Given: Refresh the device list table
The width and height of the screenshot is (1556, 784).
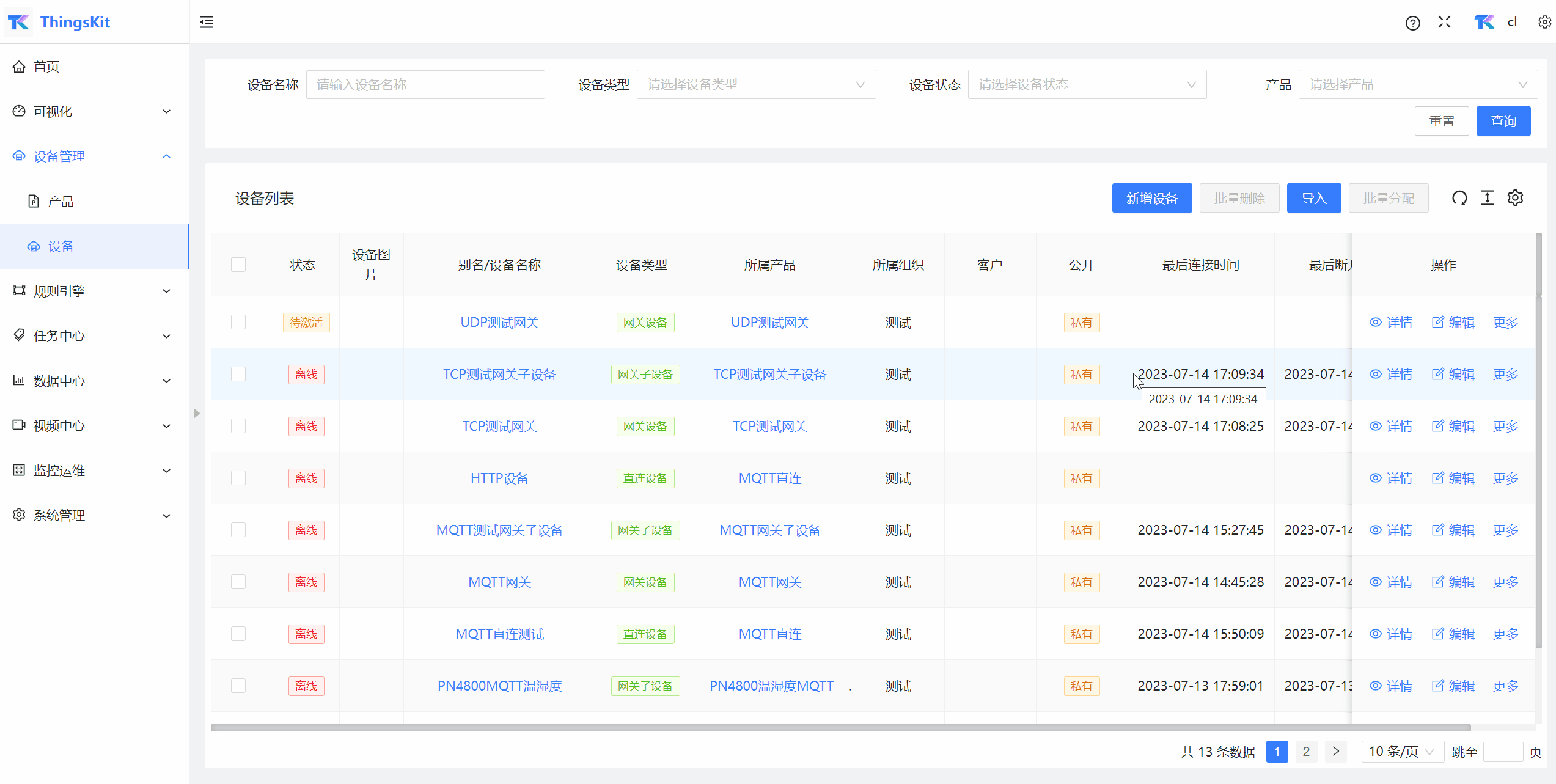Looking at the screenshot, I should click(1459, 198).
